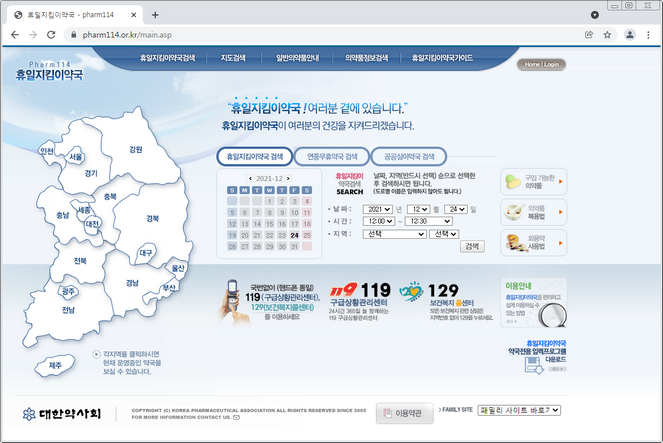Image resolution: width=663 pixels, height=443 pixels.
Task: Go back with the browser back arrow
Action: coord(15,35)
